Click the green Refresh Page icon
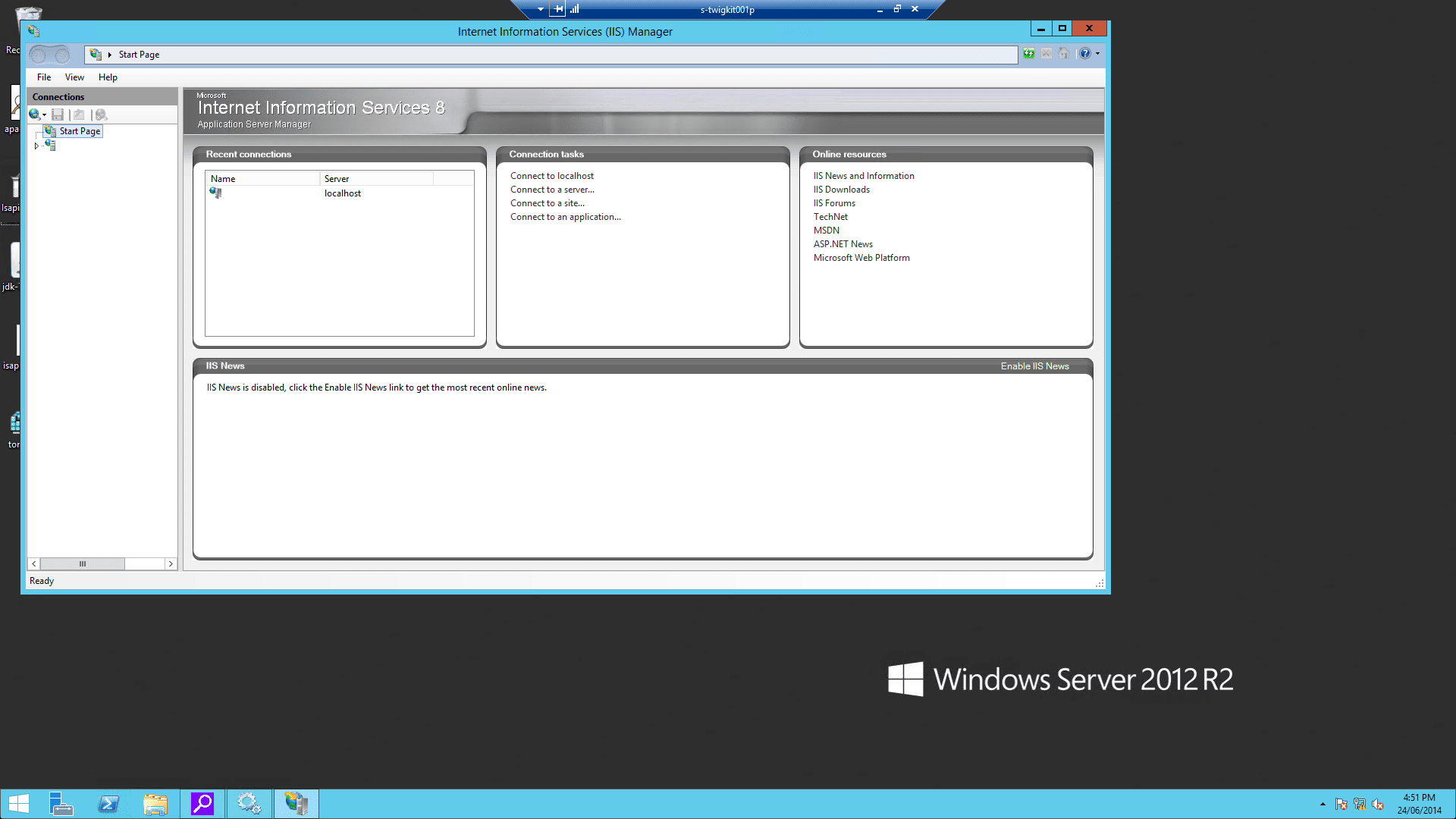Screen dimensions: 1456x819 [x=1028, y=54]
